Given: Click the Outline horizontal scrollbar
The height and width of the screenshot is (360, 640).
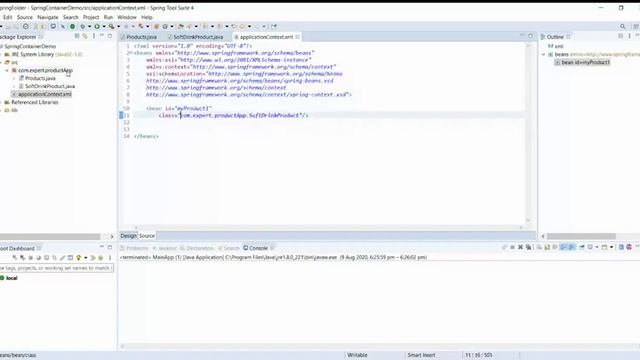Looking at the screenshot, I should point(581,236).
